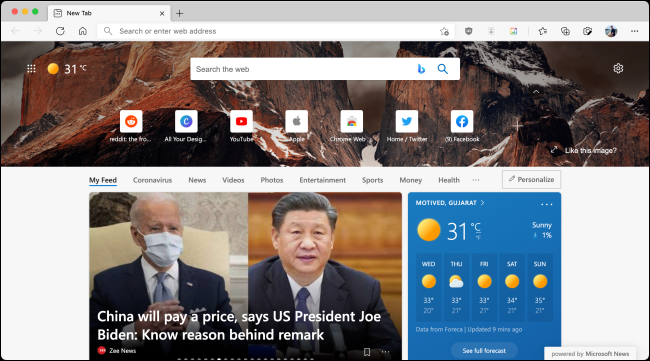Open the app launcher grid icon

(32, 69)
